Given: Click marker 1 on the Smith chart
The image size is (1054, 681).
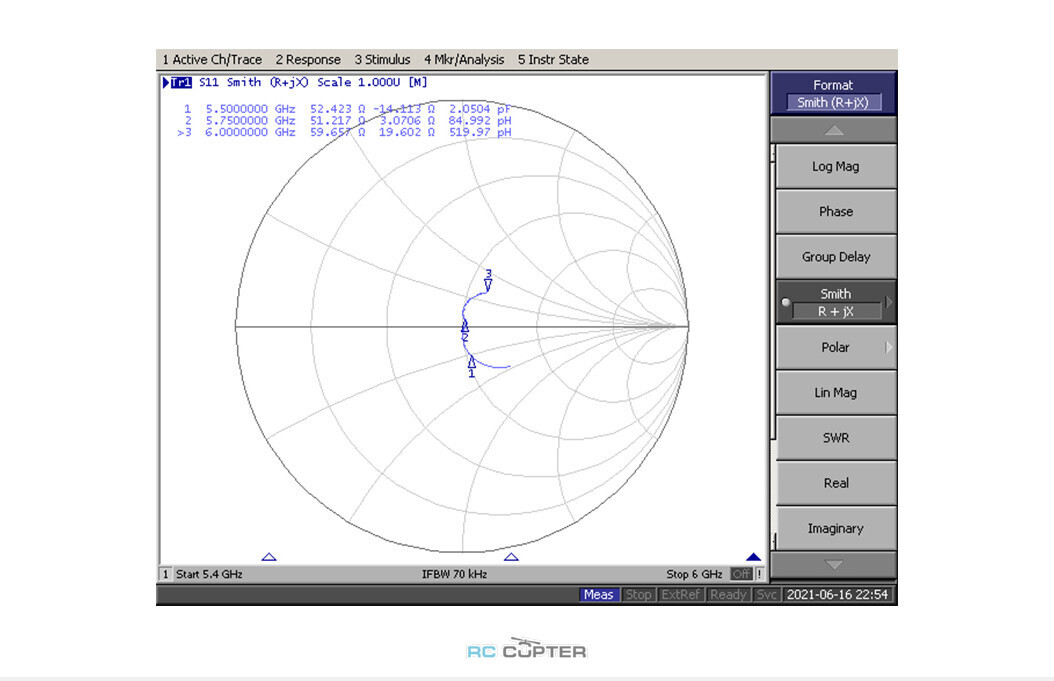Looking at the screenshot, I should (x=471, y=367).
